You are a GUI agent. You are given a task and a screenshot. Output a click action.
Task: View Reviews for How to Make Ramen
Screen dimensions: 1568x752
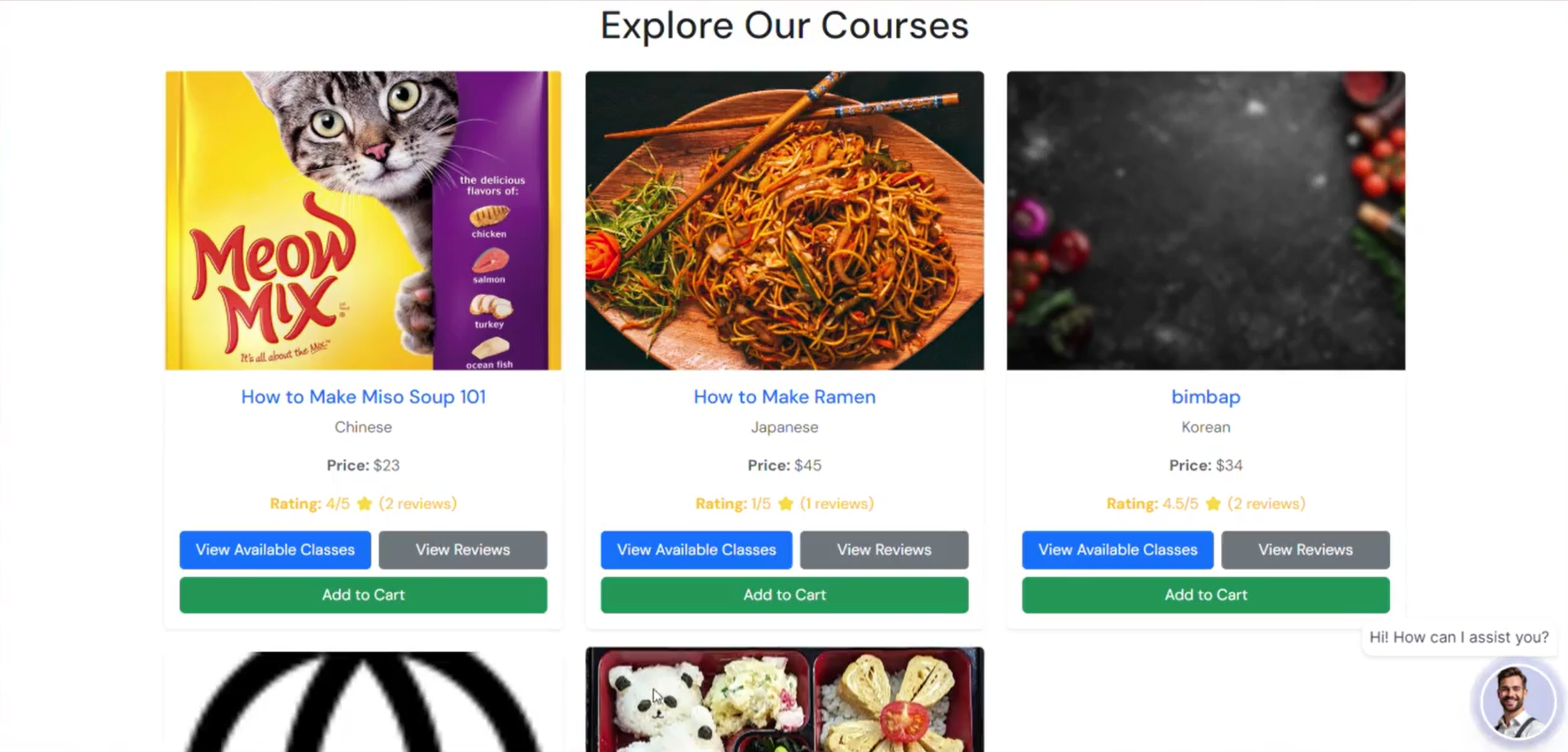(x=884, y=550)
